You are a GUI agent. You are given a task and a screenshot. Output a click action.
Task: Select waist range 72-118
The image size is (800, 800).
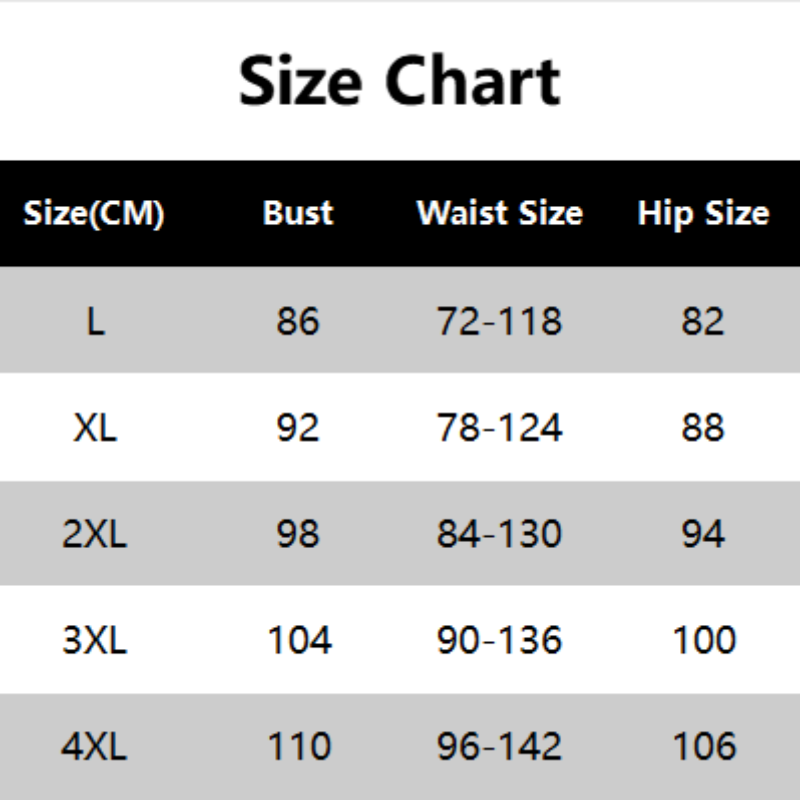point(499,321)
